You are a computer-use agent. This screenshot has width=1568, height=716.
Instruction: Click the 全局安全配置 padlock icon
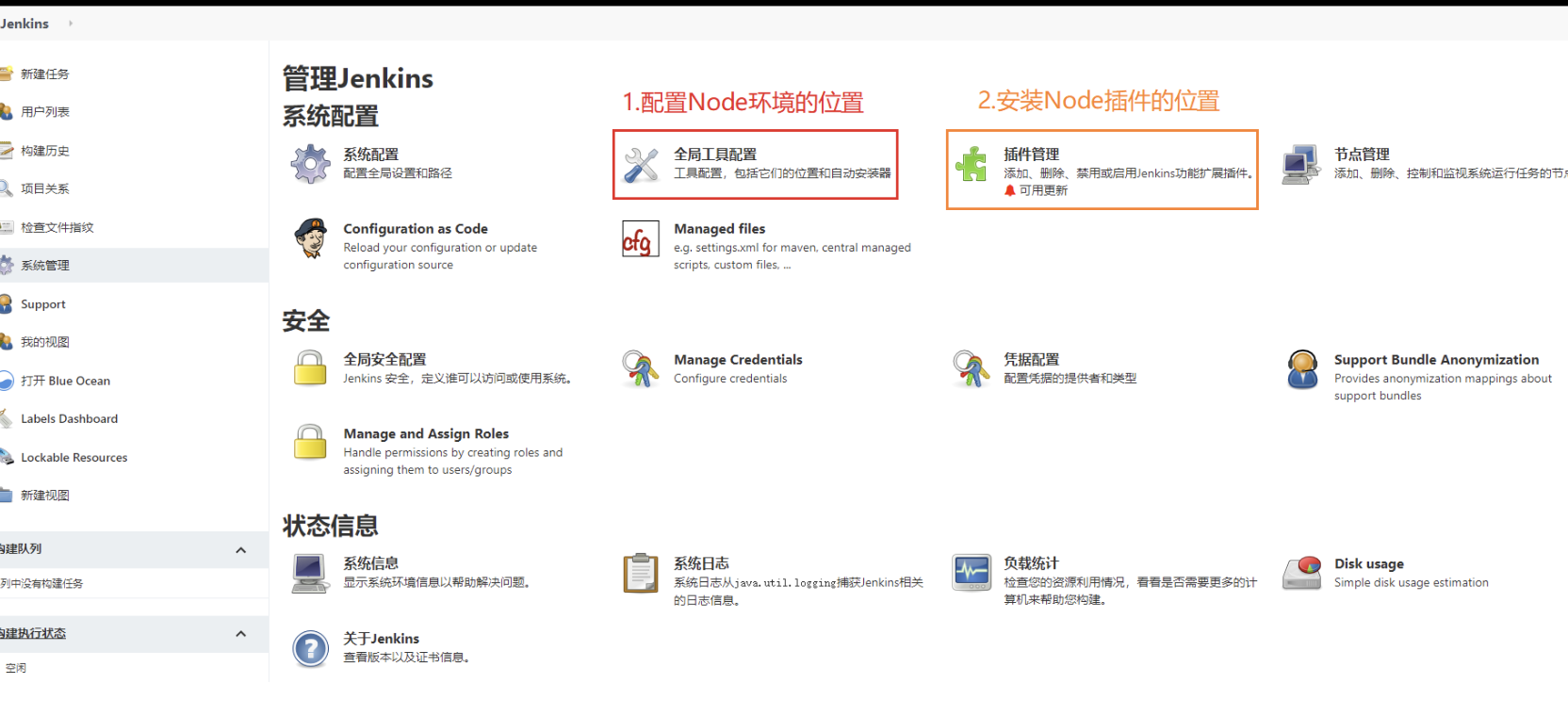click(310, 368)
